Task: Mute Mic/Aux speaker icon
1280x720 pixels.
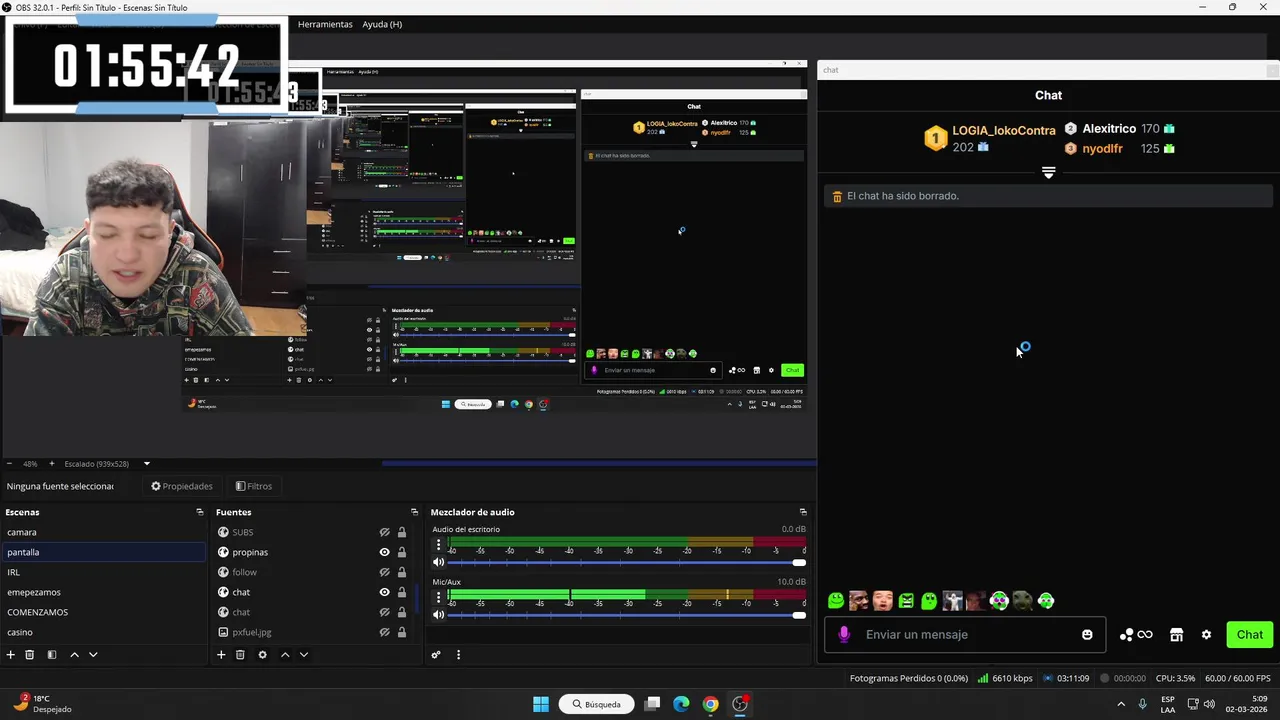Action: (x=438, y=615)
